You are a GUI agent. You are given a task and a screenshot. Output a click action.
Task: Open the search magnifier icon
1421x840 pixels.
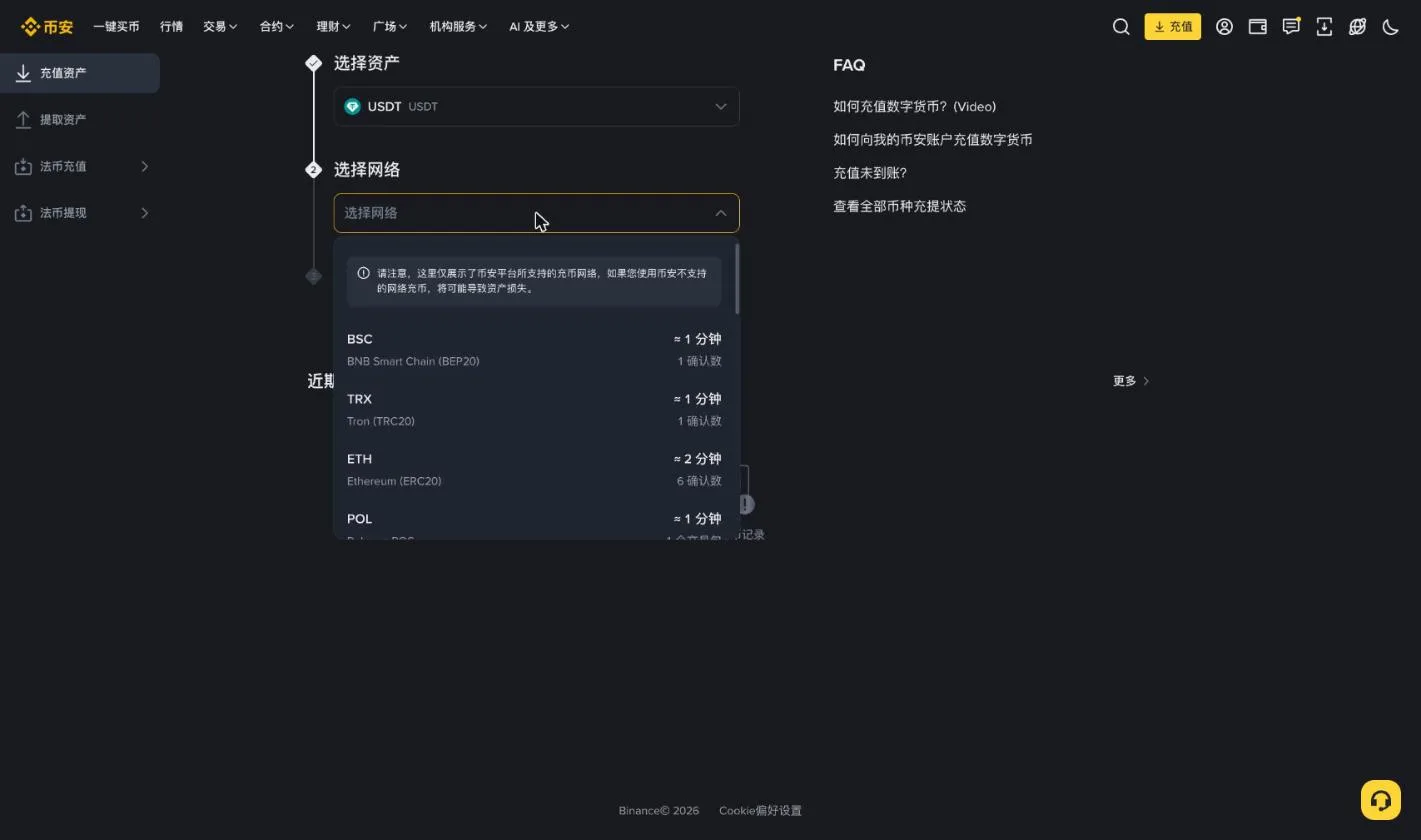tap(1121, 27)
